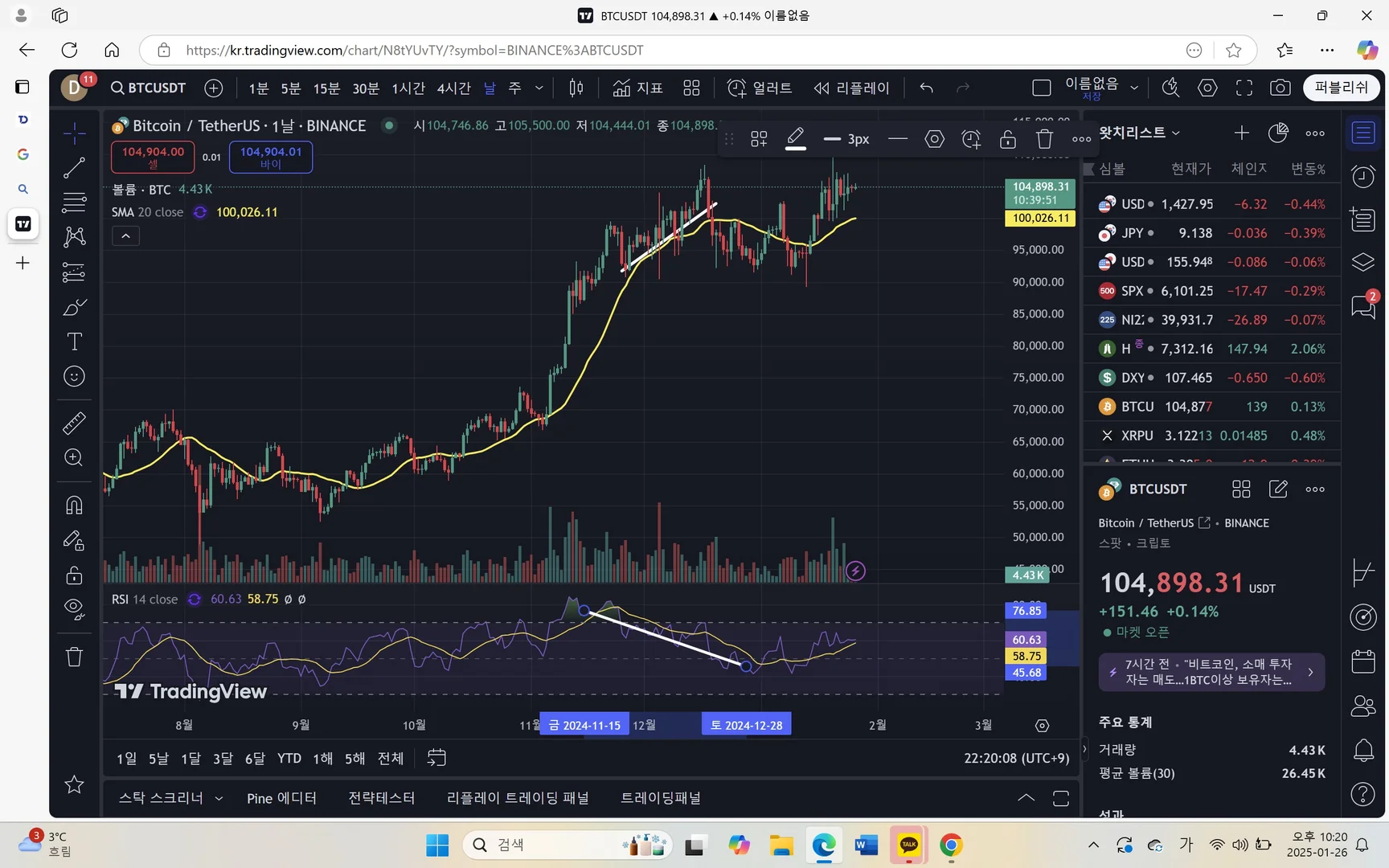Click the 104,904.00 sell button
Viewport: 1389px width, 868px height.
pyautogui.click(x=153, y=157)
